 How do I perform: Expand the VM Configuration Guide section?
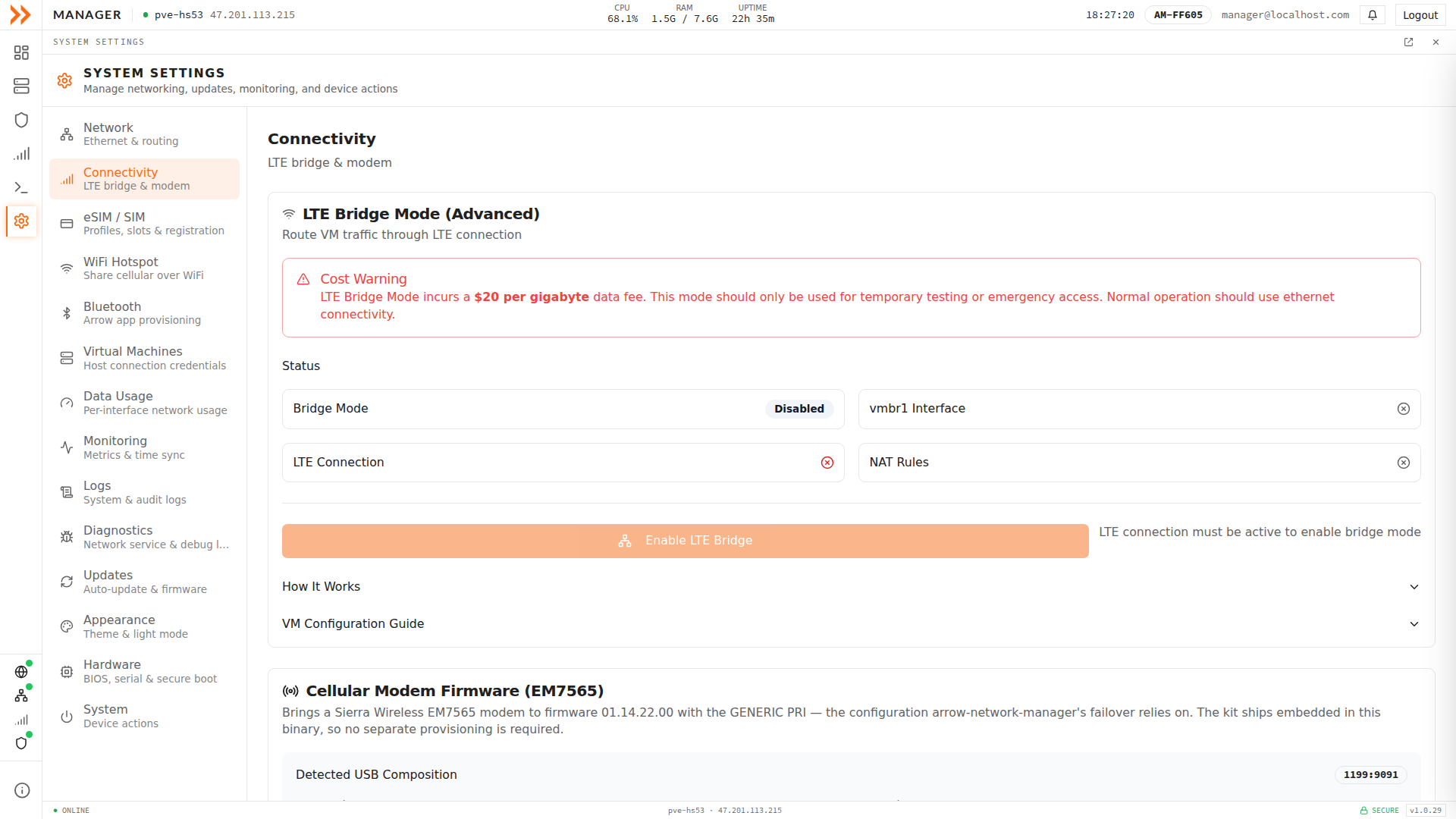click(x=851, y=624)
